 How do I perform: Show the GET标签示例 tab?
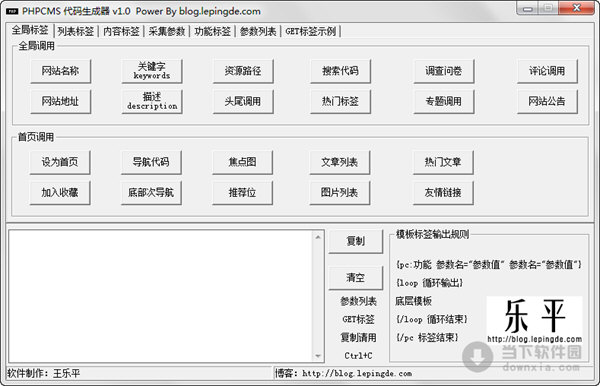click(x=311, y=31)
